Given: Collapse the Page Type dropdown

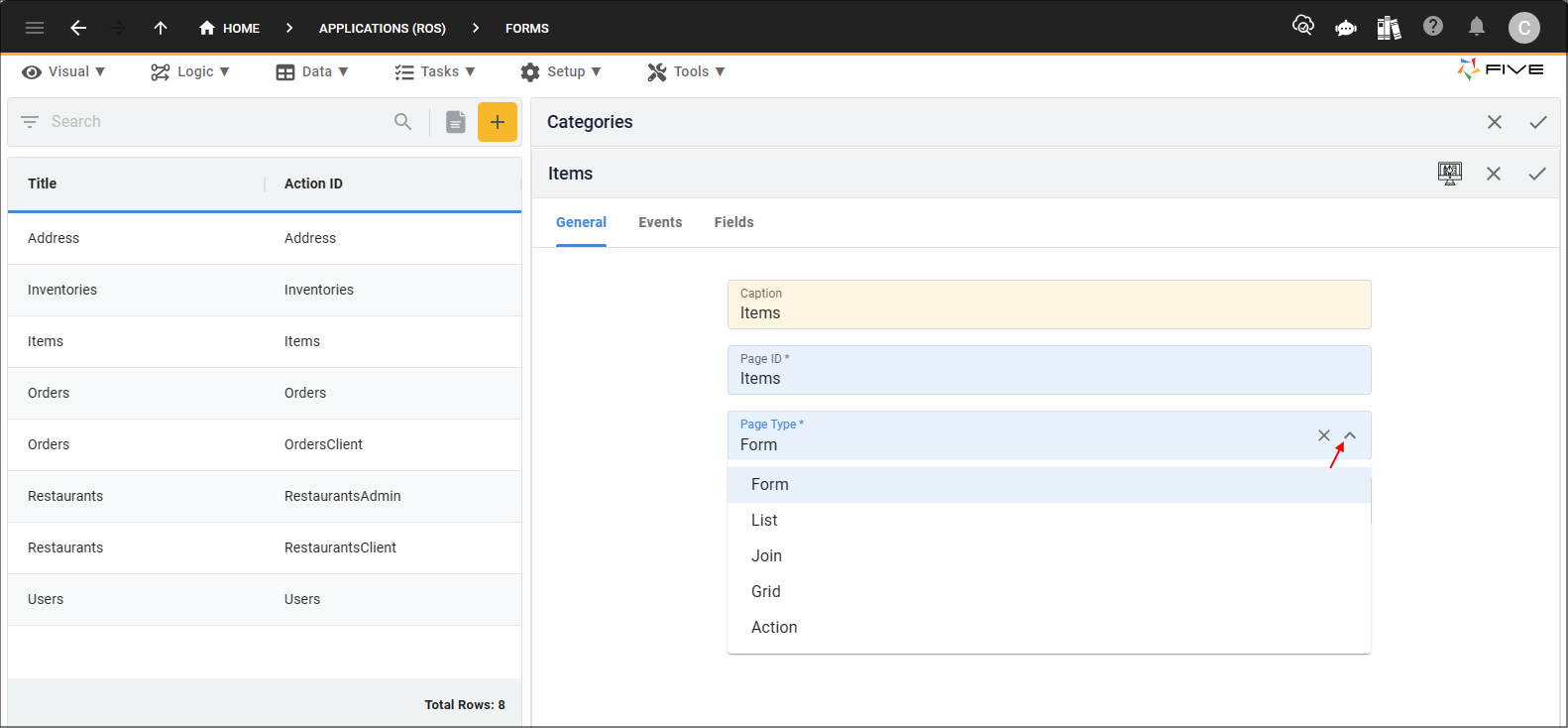Looking at the screenshot, I should click(x=1350, y=435).
